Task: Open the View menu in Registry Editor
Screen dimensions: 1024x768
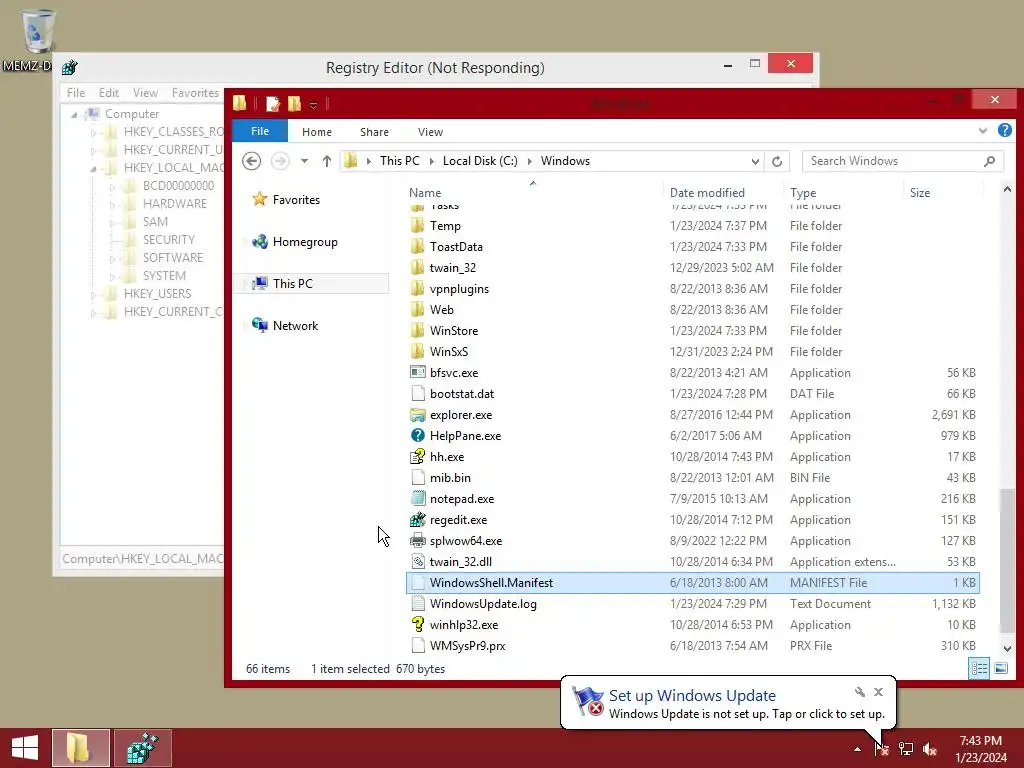Action: pos(145,93)
